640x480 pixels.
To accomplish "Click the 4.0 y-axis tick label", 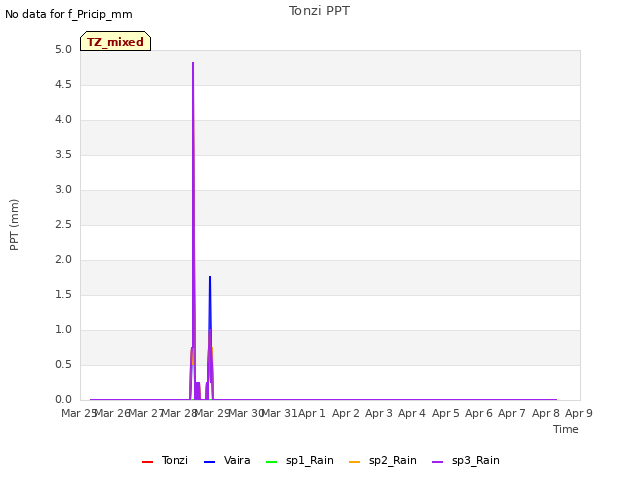I will pyautogui.click(x=63, y=120).
